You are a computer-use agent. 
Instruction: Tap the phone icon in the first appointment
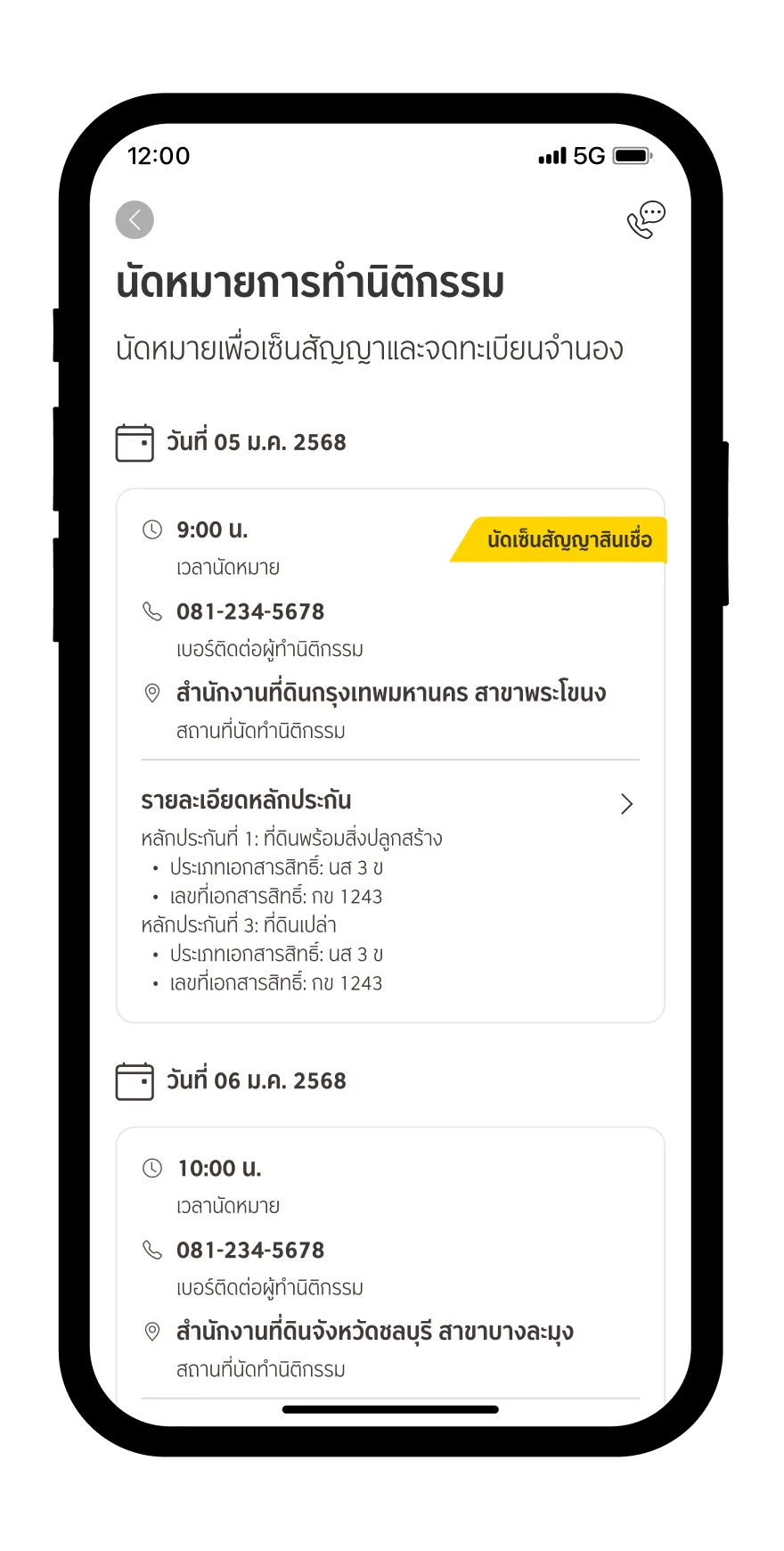(x=152, y=611)
